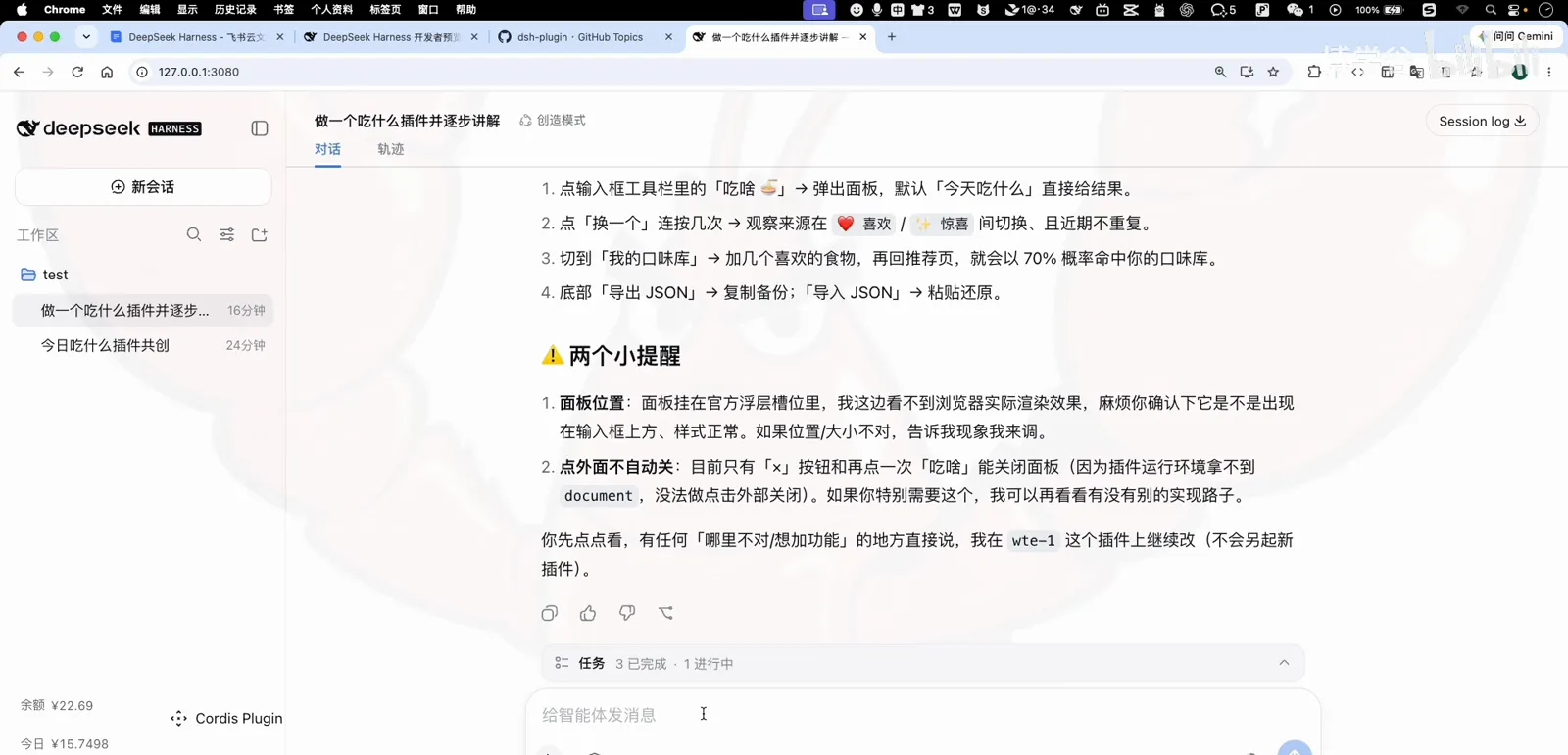Switch to the 轨迹 tab
The width and height of the screenshot is (1568, 755).
[x=390, y=149]
